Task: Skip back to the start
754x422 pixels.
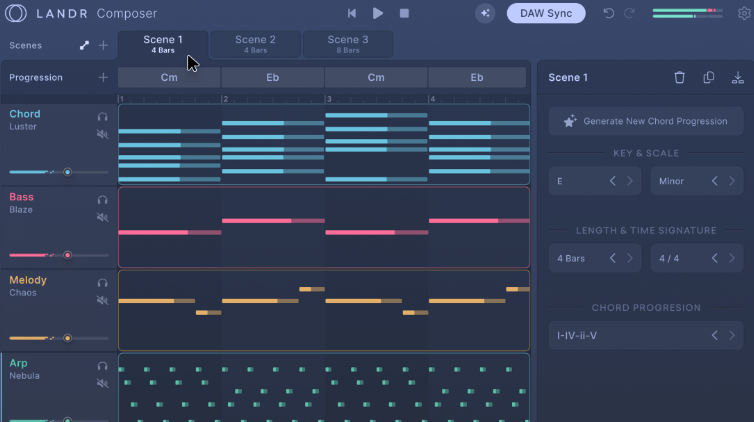Action: click(352, 13)
